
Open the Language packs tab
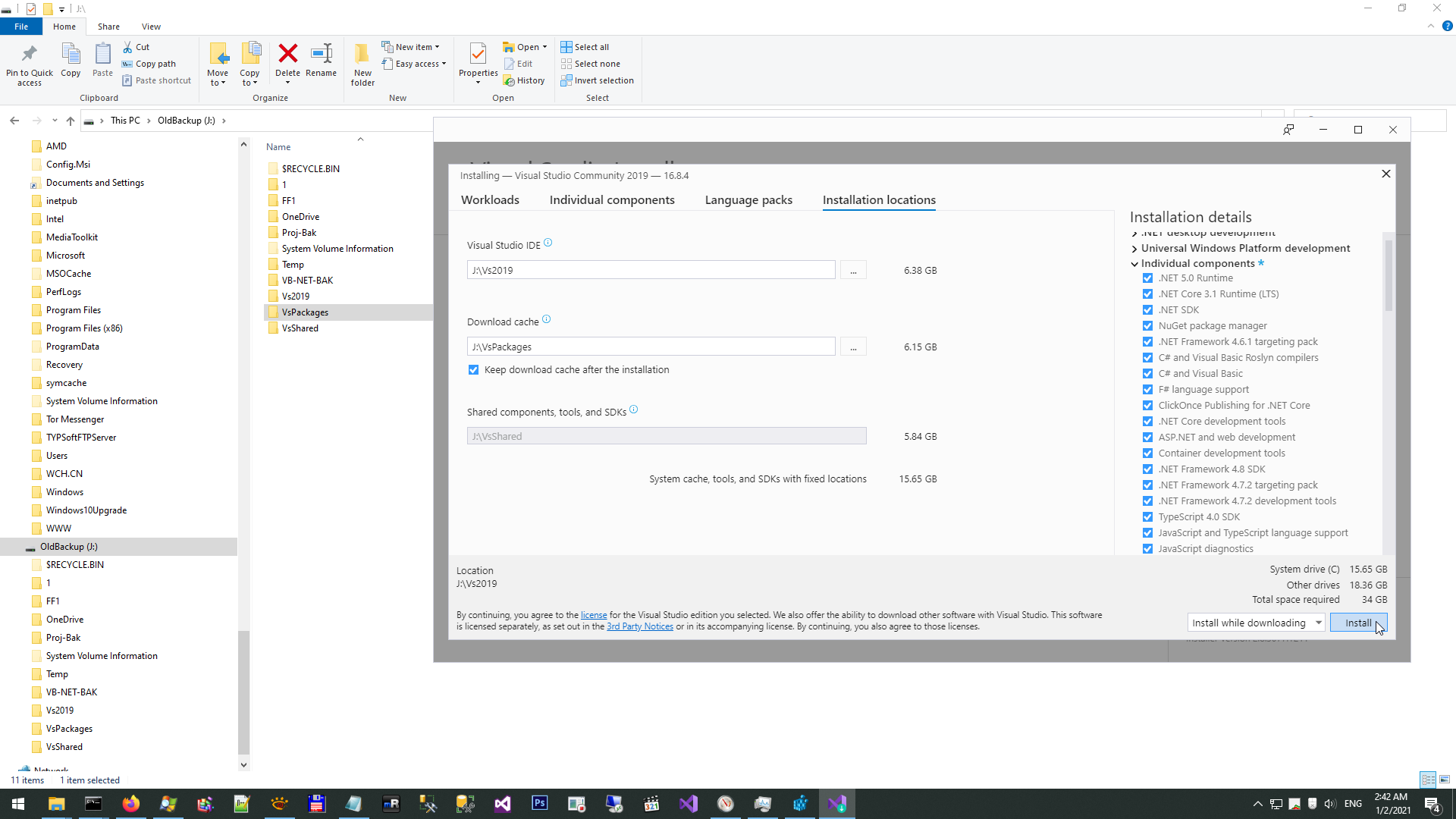[748, 200]
